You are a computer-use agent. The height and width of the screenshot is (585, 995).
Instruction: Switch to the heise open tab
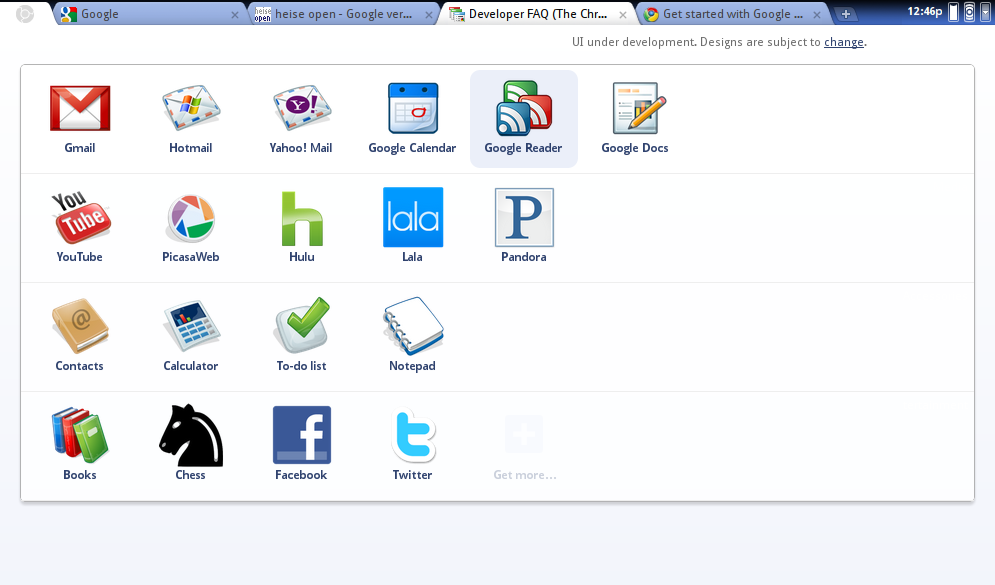pos(343,14)
